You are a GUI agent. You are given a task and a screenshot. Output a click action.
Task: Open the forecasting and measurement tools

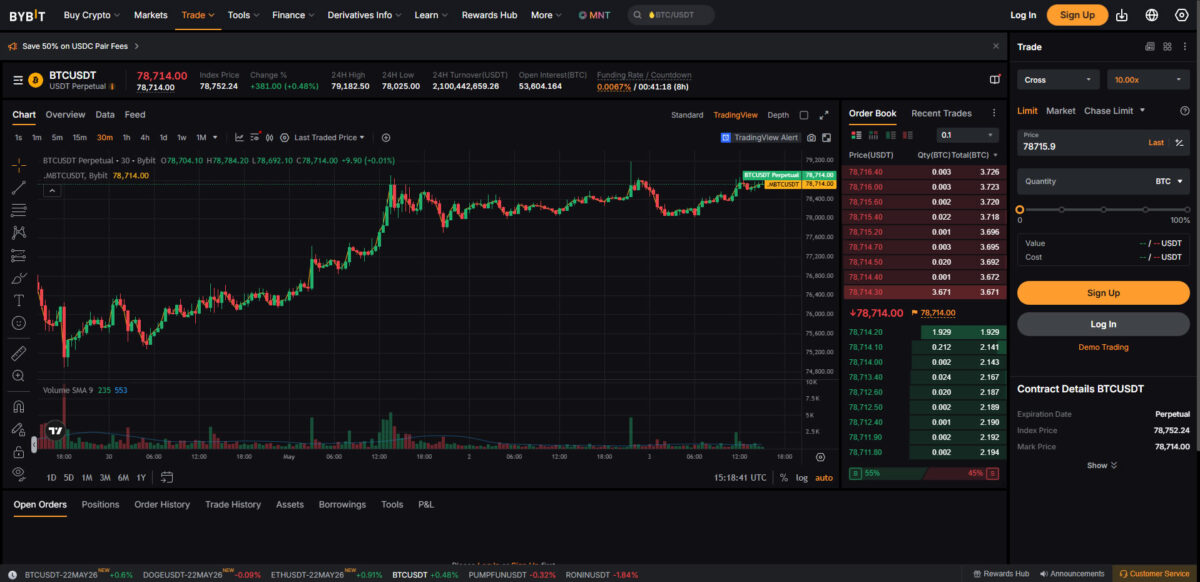(18, 255)
